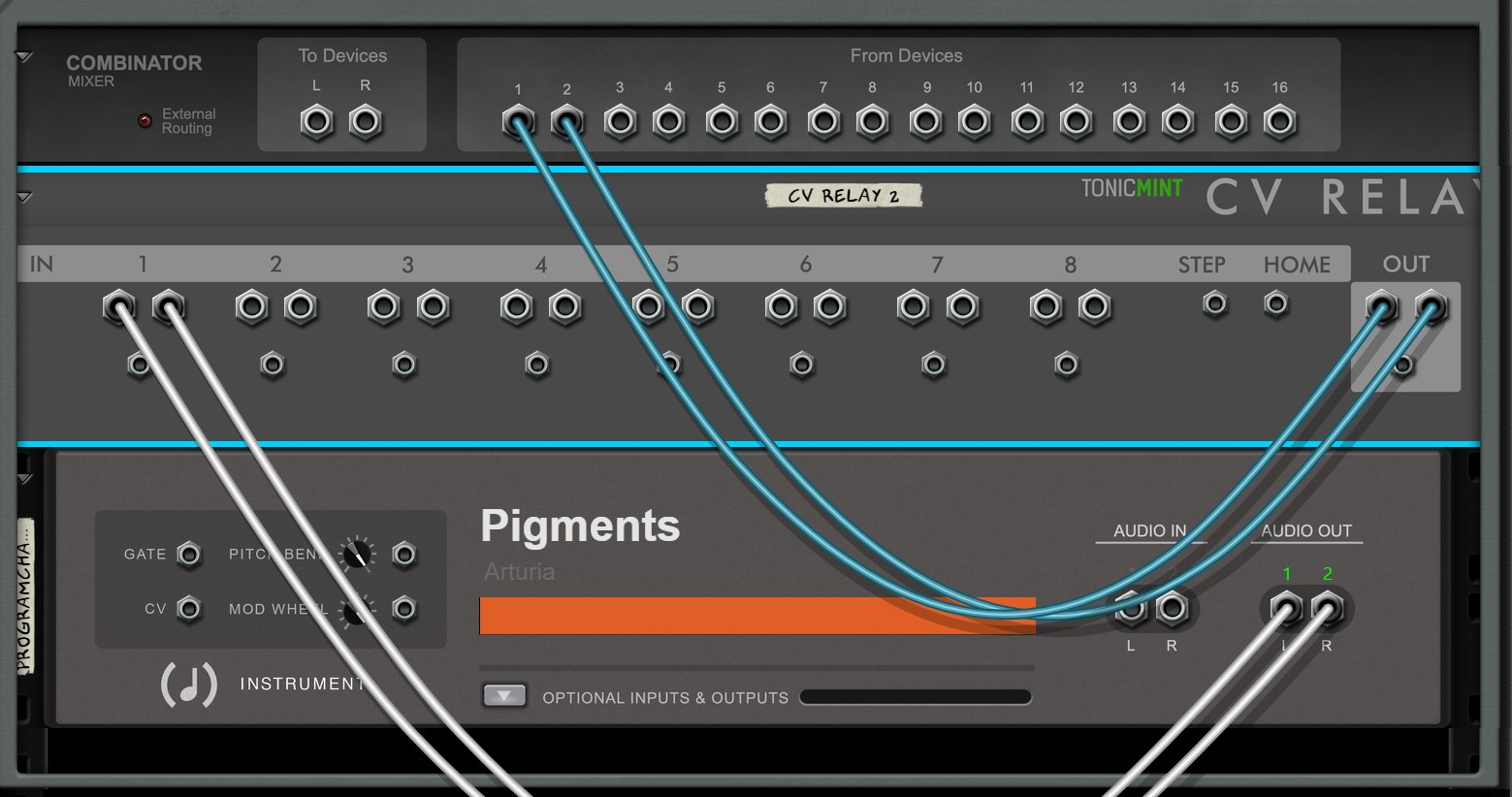This screenshot has height=797, width=1512.
Task: Click Pigments Audio Out L jack
Action: 1286,609
